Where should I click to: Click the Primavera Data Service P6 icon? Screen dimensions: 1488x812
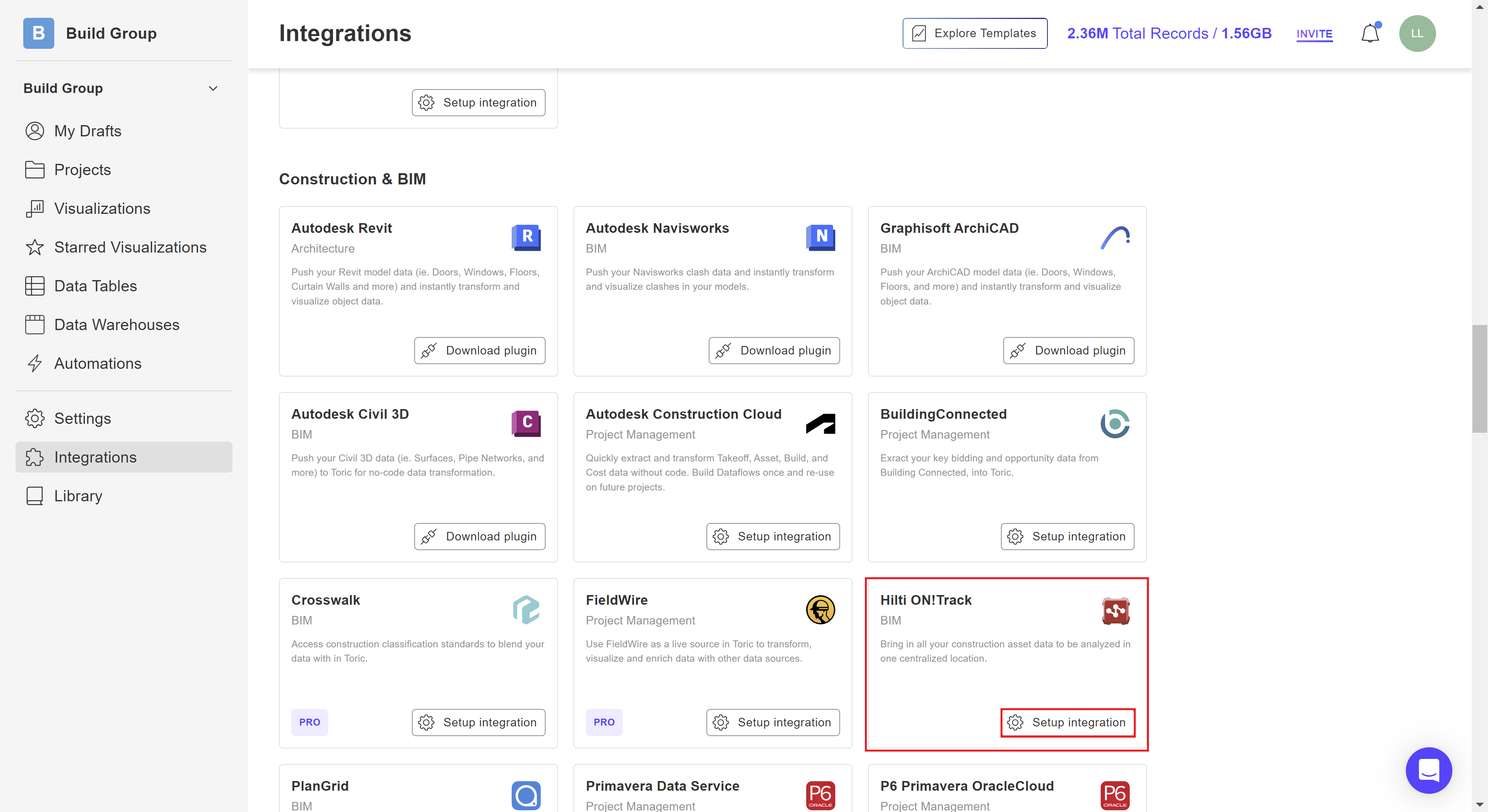tap(820, 795)
